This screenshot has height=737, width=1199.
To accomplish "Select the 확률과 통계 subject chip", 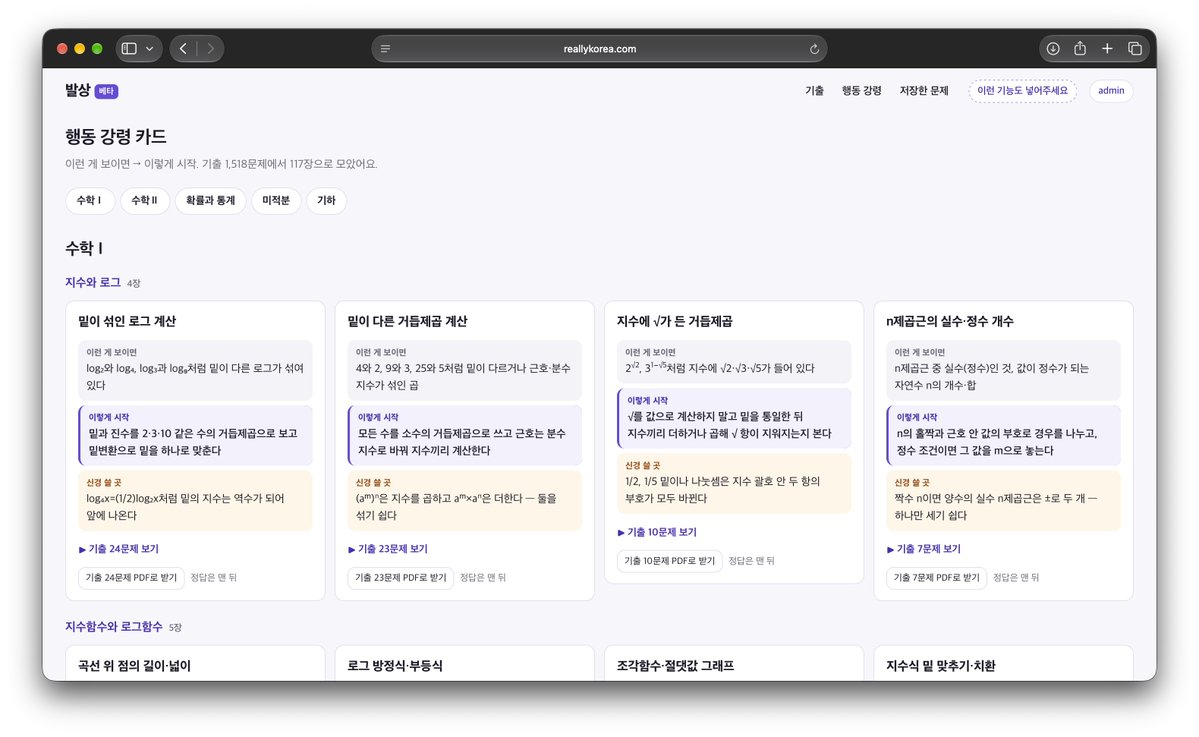I will [210, 200].
